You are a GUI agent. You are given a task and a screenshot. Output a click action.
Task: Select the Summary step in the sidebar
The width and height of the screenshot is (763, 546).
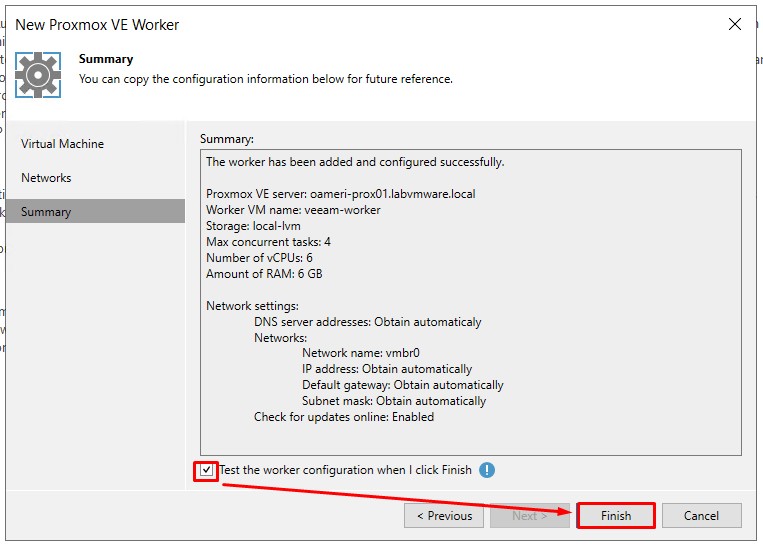pyautogui.click(x=46, y=212)
